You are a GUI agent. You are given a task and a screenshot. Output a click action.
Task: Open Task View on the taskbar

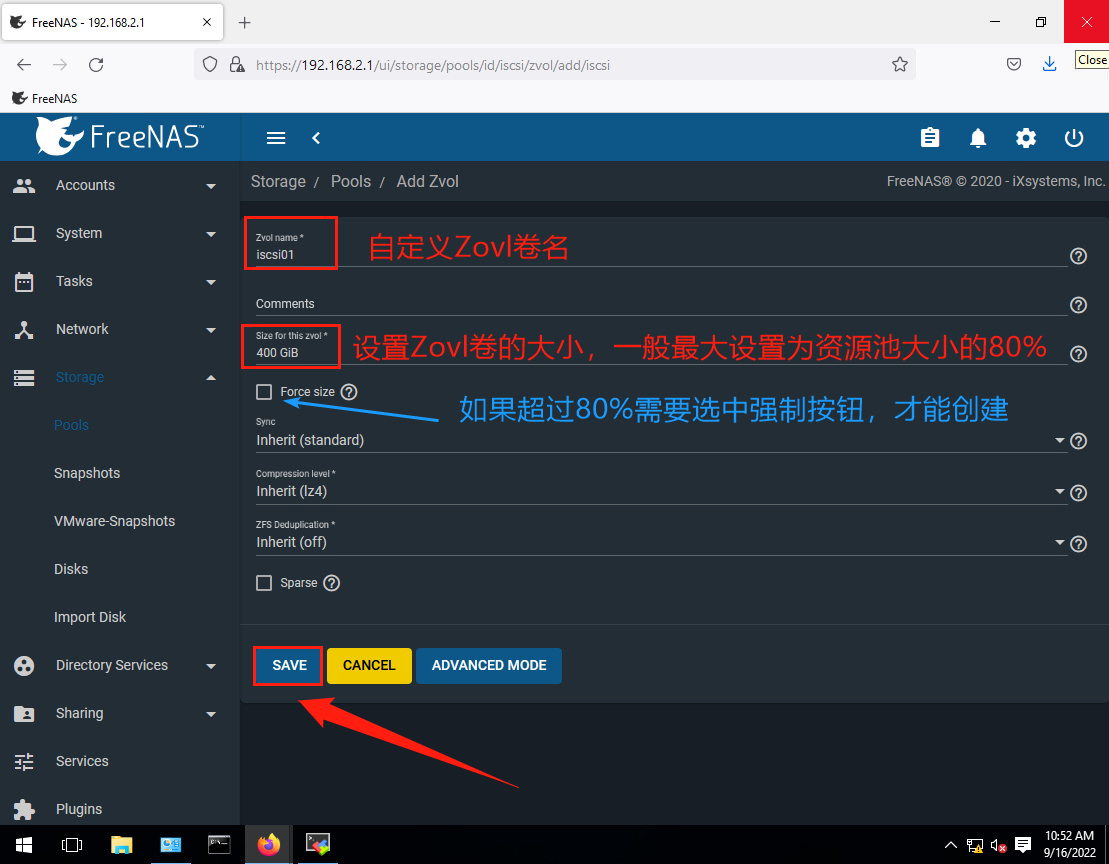[x=72, y=845]
